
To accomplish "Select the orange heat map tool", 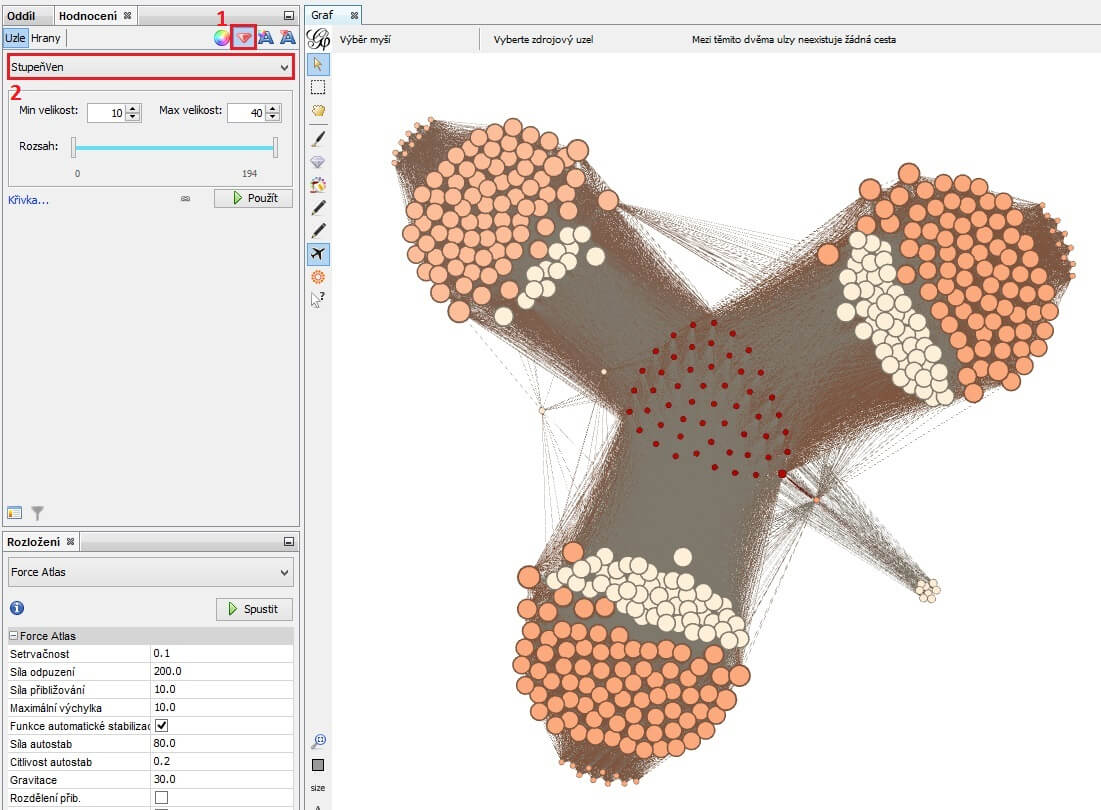I will (318, 277).
